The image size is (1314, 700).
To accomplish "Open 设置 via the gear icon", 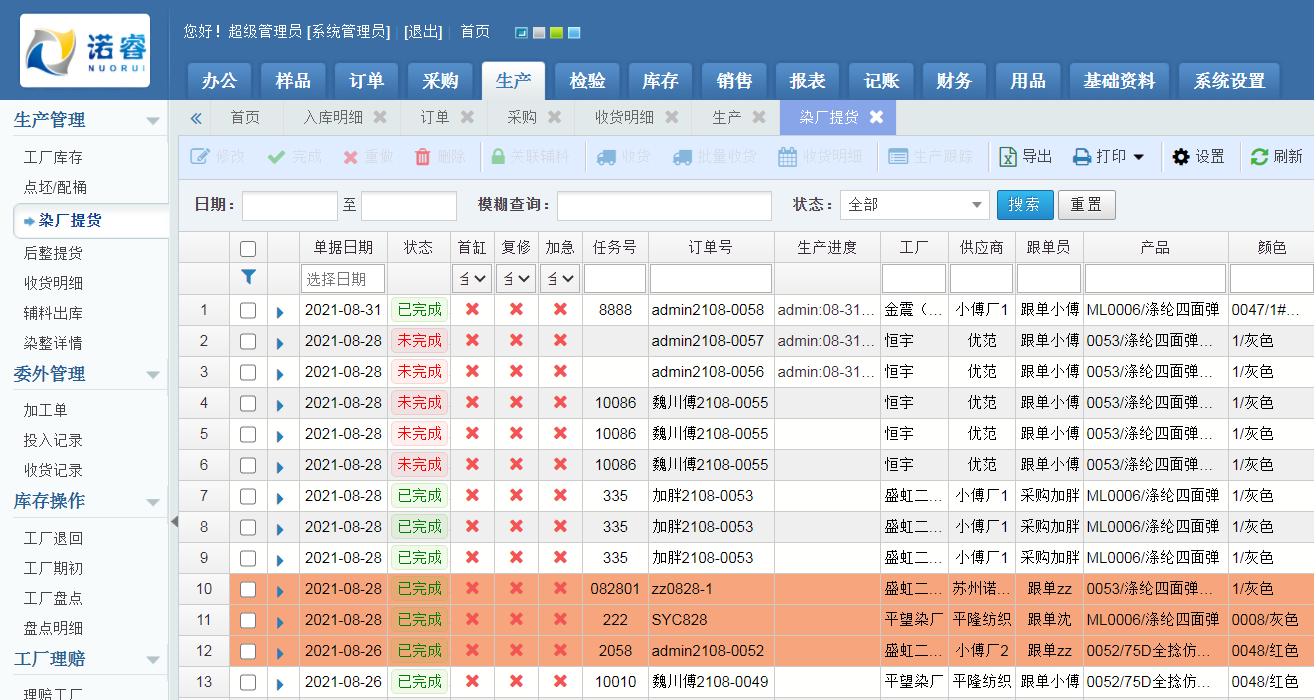I will pyautogui.click(x=1181, y=157).
